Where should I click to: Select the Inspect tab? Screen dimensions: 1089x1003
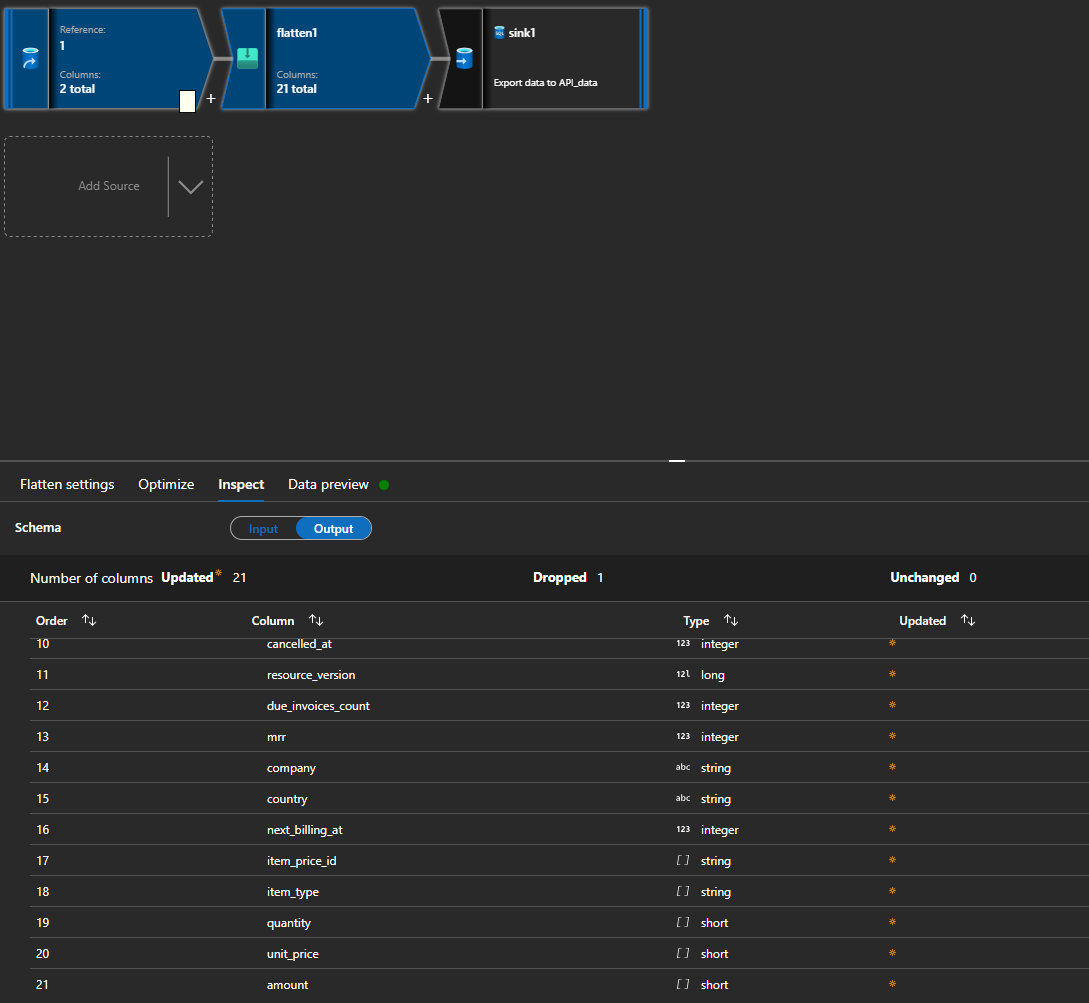241,484
